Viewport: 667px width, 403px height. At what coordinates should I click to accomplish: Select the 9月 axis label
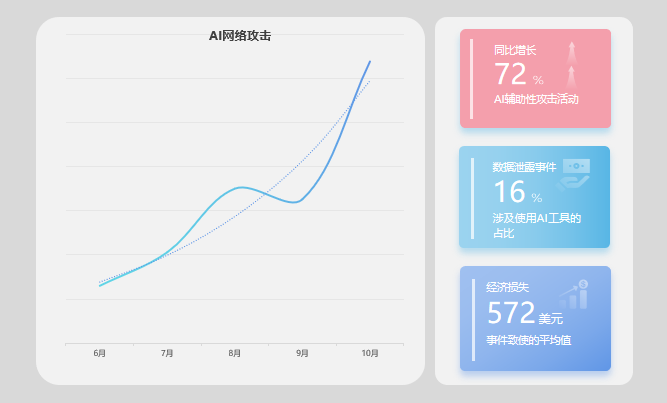302,353
